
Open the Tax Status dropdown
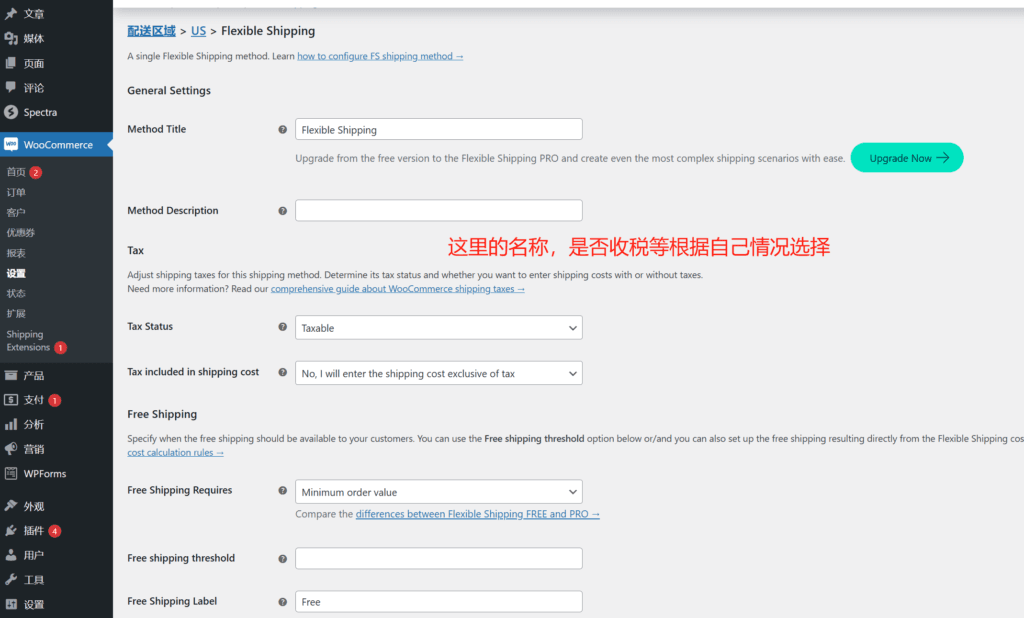pyautogui.click(x=439, y=328)
